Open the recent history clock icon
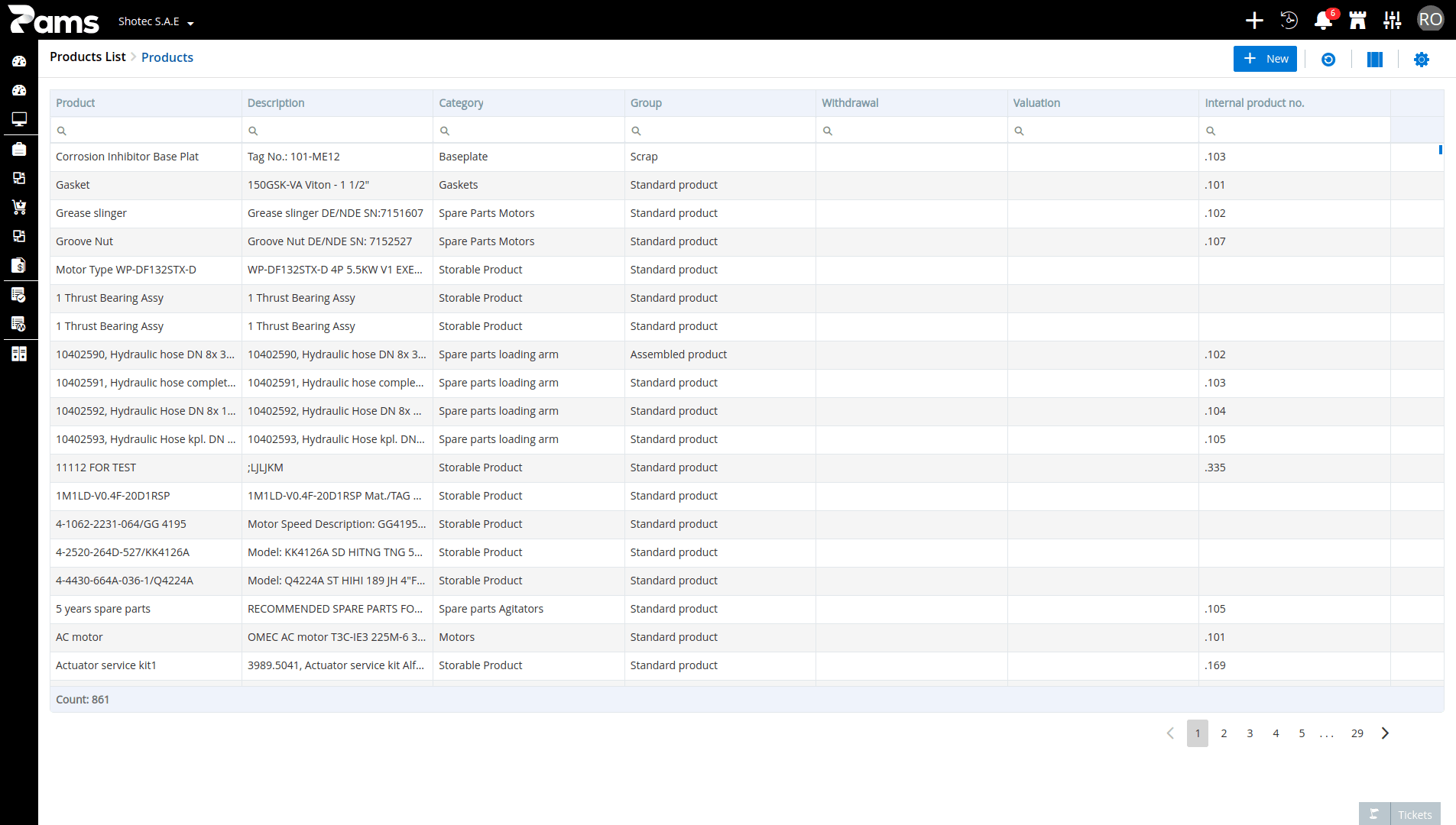 (1289, 21)
